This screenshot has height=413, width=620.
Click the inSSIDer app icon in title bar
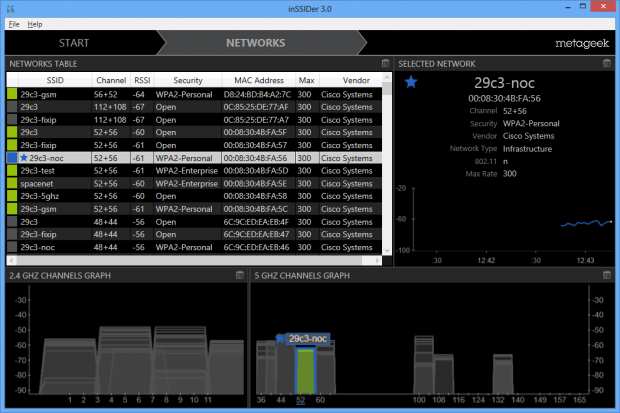[x=10, y=8]
